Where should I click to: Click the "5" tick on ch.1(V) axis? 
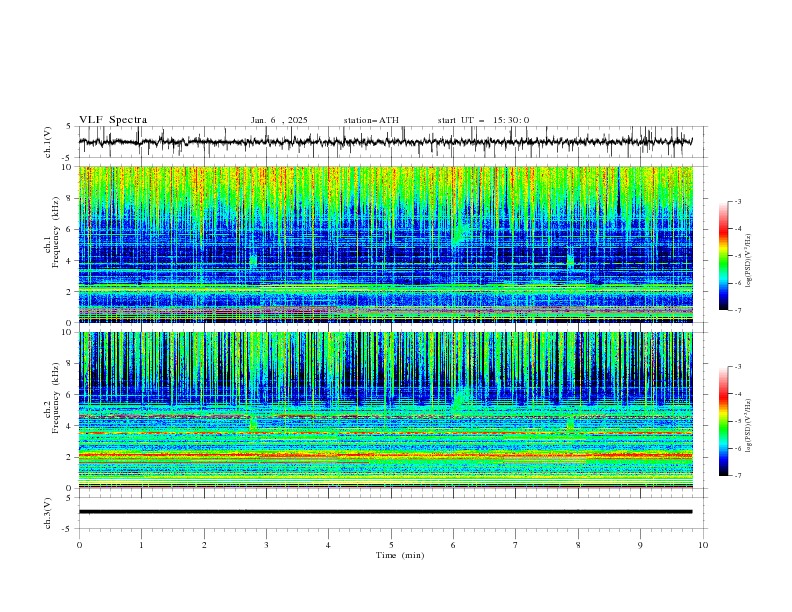(x=69, y=127)
